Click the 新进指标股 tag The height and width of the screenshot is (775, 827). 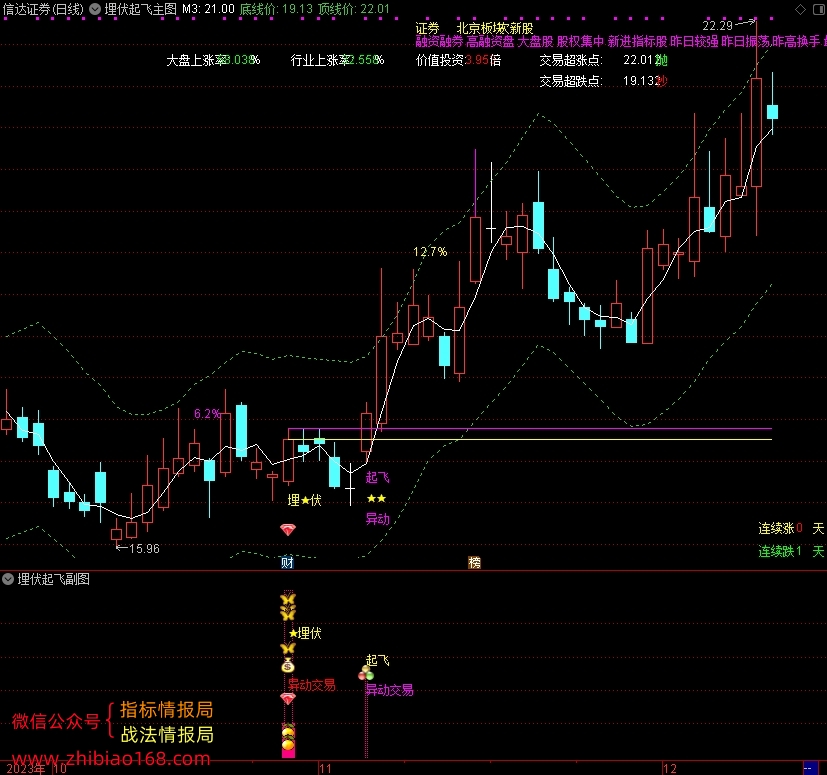pos(637,42)
